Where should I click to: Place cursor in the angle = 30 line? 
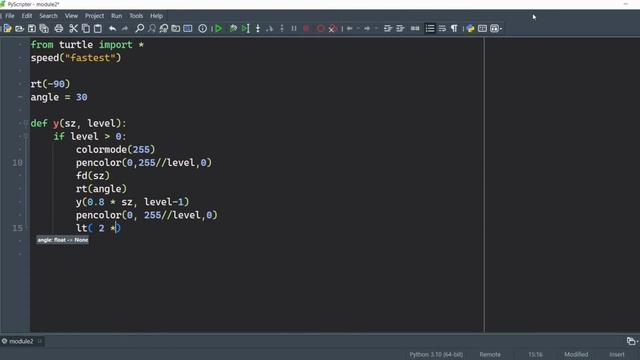tap(59, 97)
